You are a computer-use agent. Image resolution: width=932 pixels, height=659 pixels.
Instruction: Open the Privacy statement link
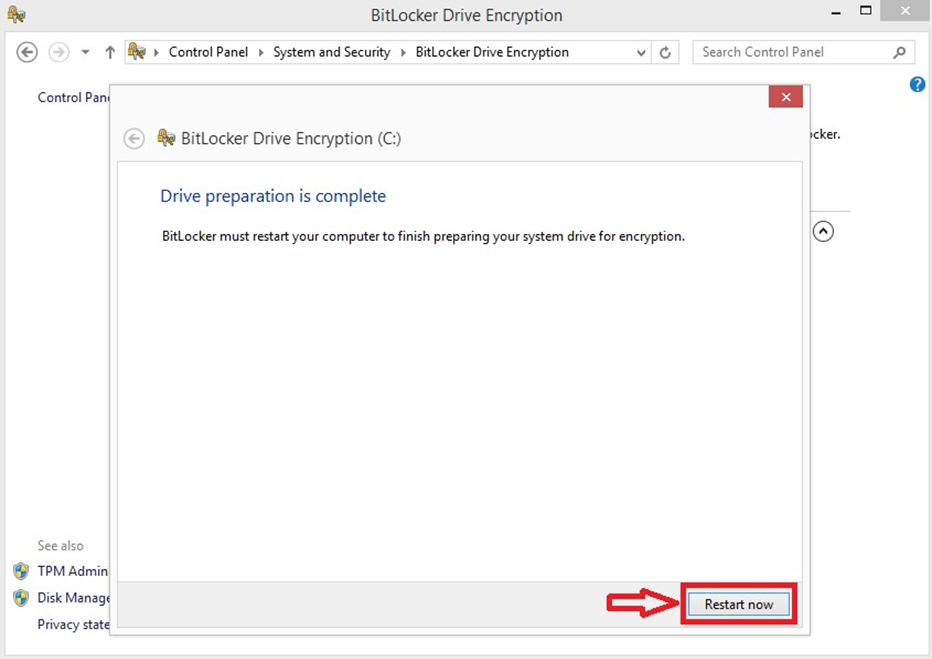[x=73, y=624]
